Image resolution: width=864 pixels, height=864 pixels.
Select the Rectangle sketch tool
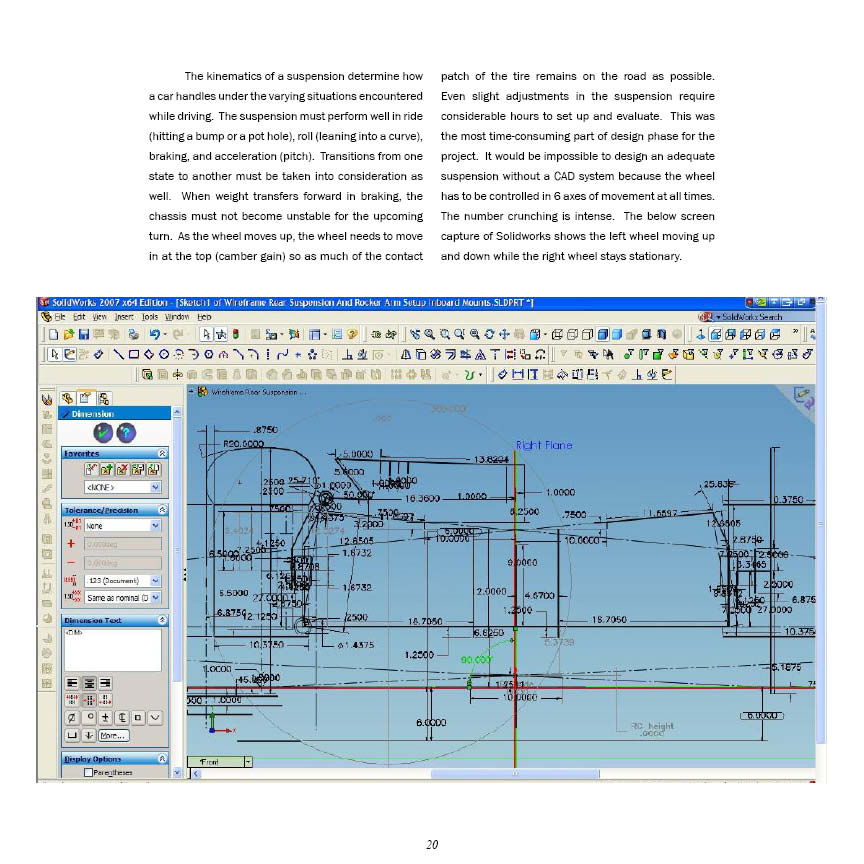(135, 352)
